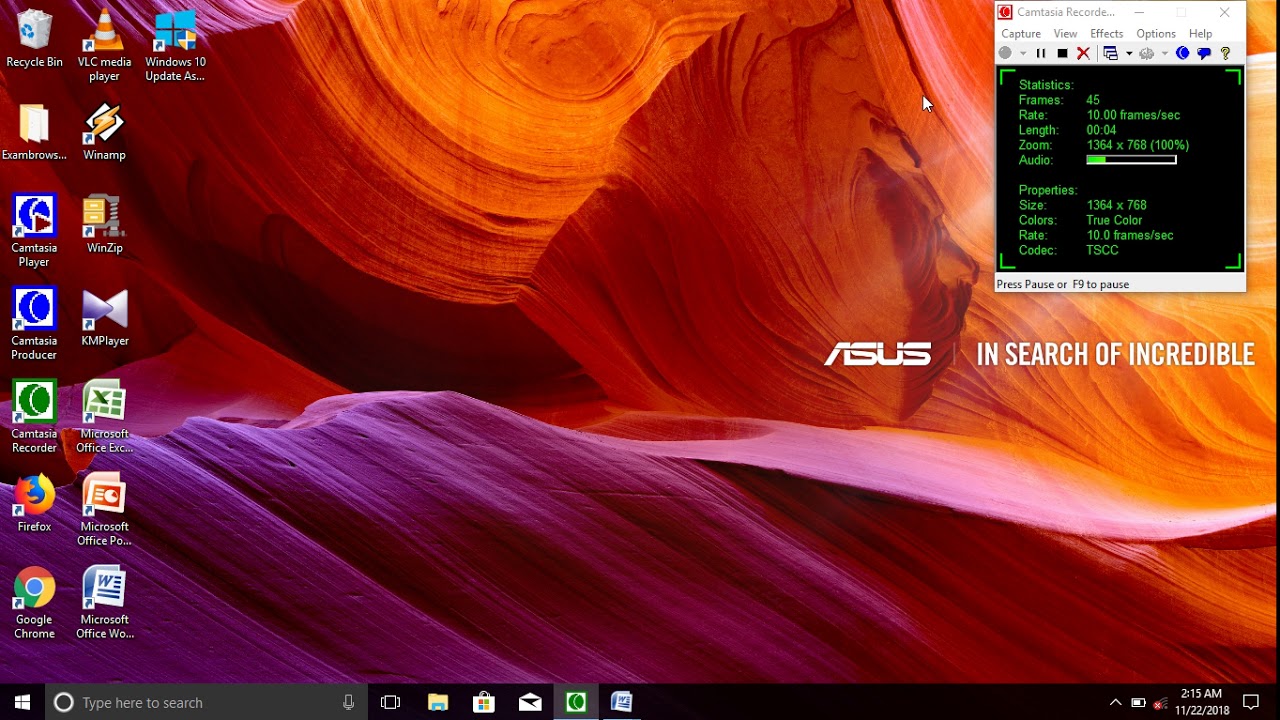
Task: Click the grayed-out effects icon in the Recorder toolbar
Action: click(1147, 53)
